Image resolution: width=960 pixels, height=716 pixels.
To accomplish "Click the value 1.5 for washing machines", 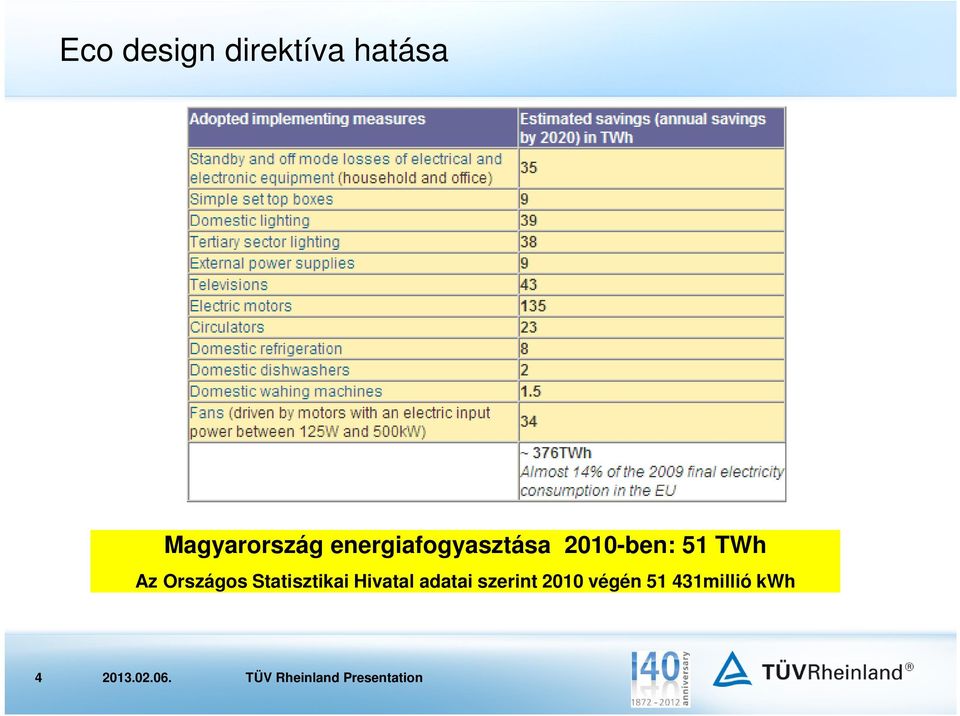I will [x=531, y=391].
